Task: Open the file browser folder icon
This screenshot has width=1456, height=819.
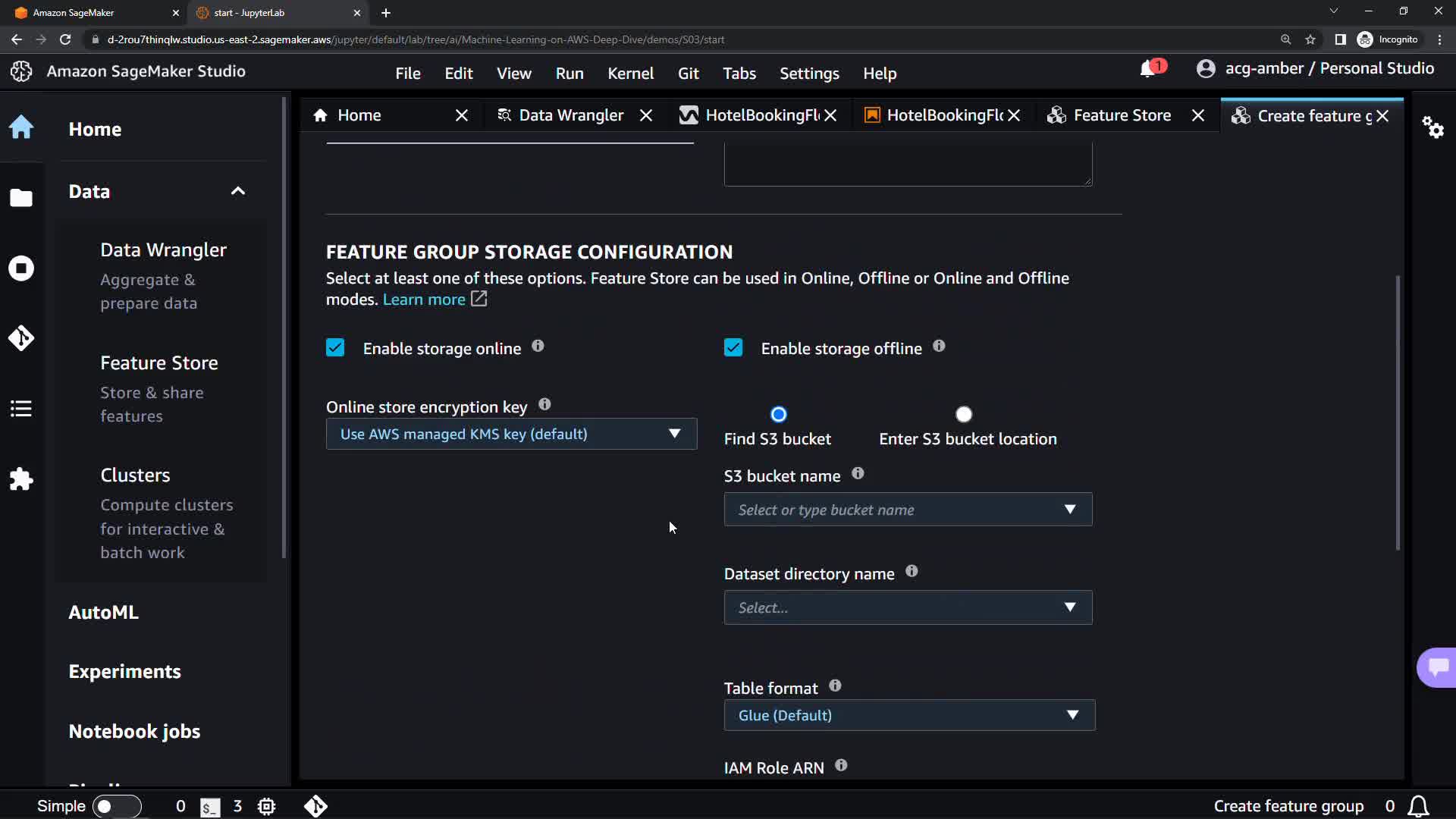Action: pos(21,198)
